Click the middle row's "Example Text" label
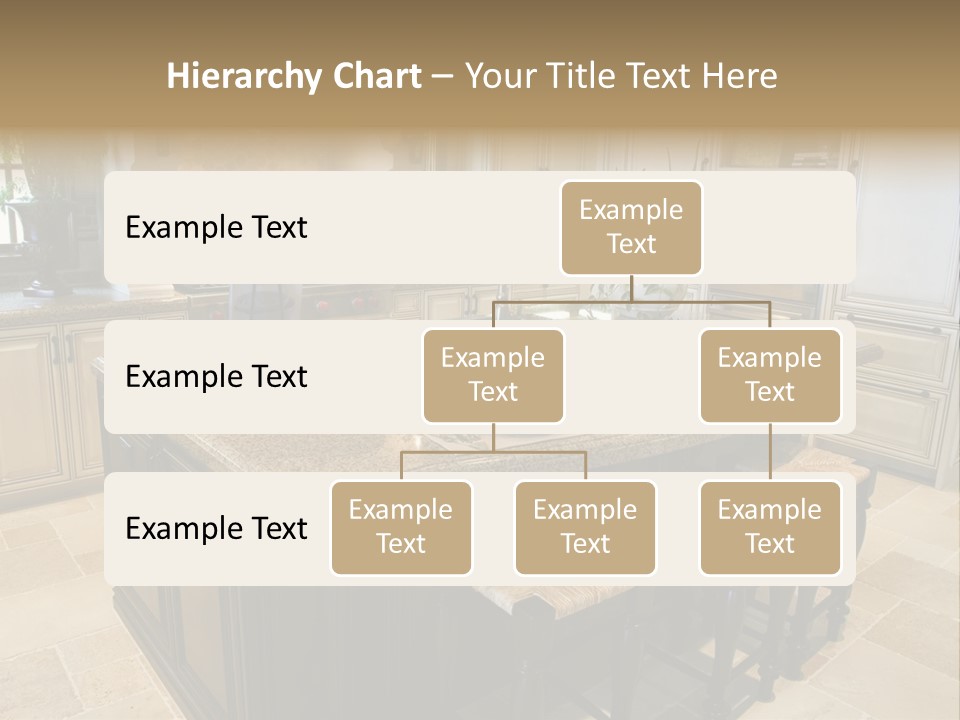Image resolution: width=960 pixels, height=720 pixels. coord(216,376)
